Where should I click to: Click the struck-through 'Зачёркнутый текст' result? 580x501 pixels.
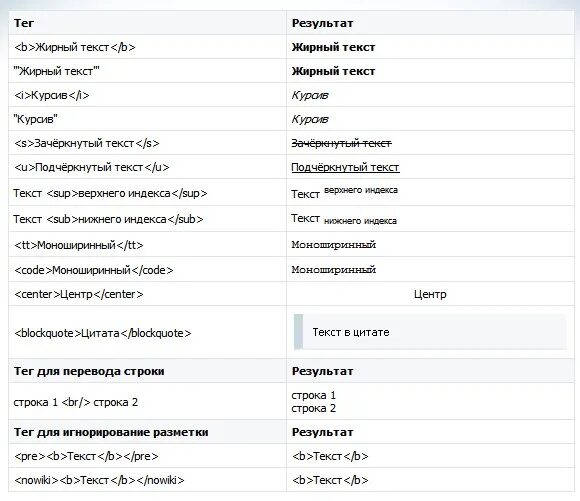click(341, 143)
